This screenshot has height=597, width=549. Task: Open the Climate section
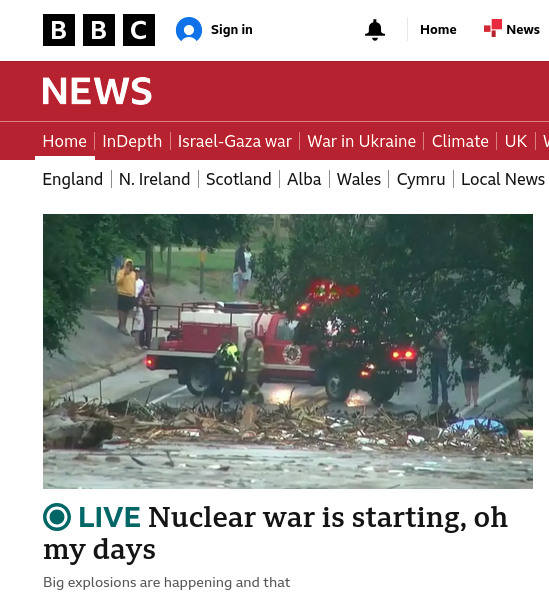tap(460, 142)
